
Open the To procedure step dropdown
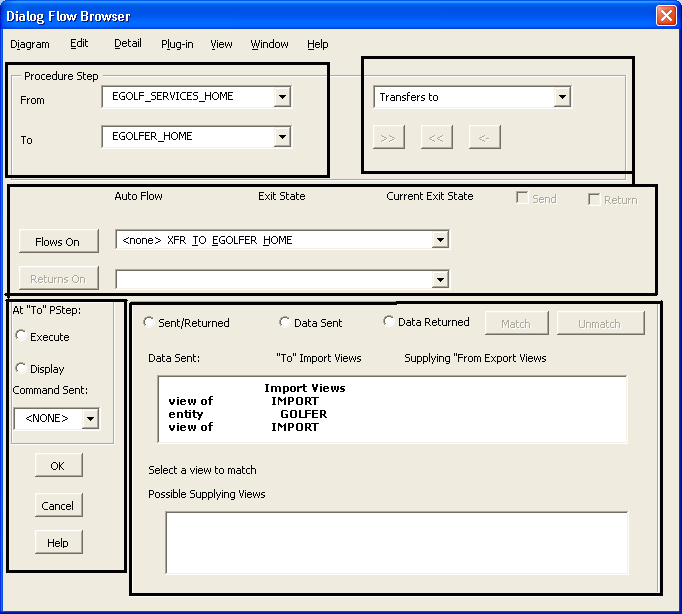click(282, 137)
